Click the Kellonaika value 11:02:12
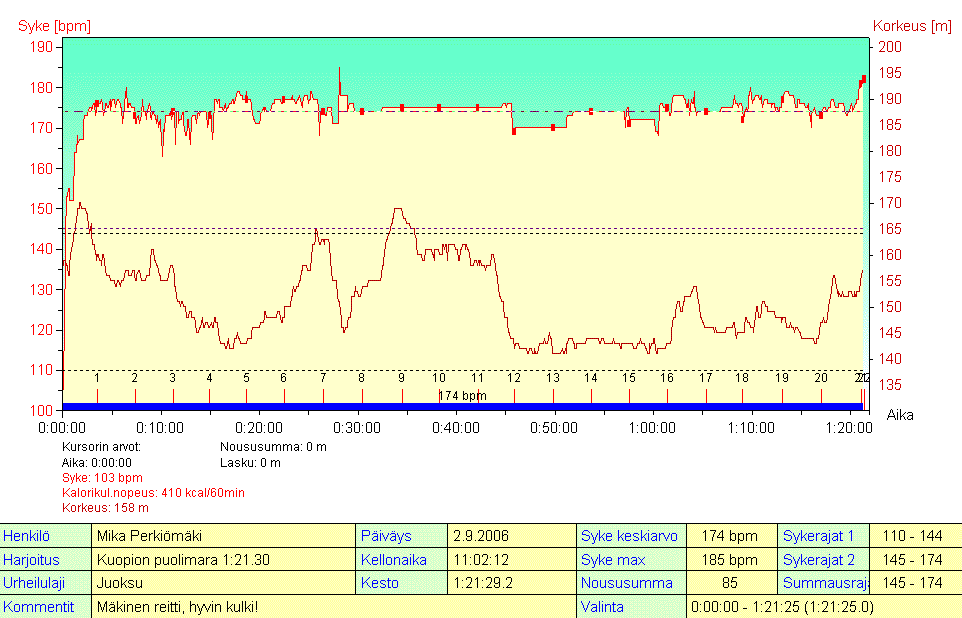962x618 pixels. pyautogui.click(x=510, y=560)
